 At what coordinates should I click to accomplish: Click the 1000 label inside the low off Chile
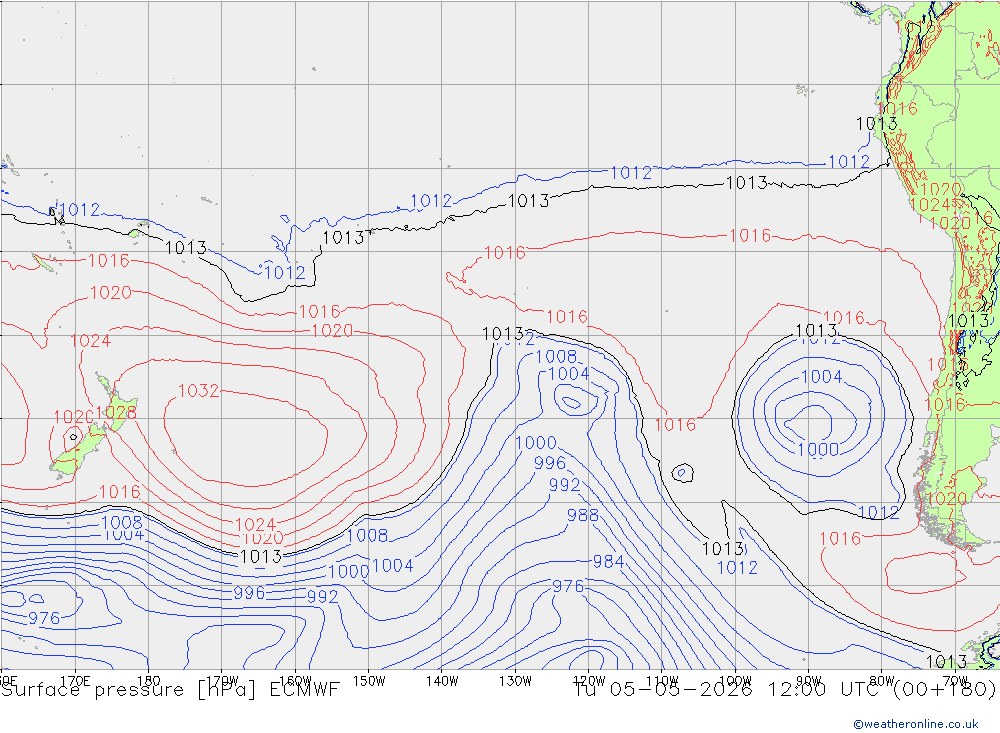point(818,449)
